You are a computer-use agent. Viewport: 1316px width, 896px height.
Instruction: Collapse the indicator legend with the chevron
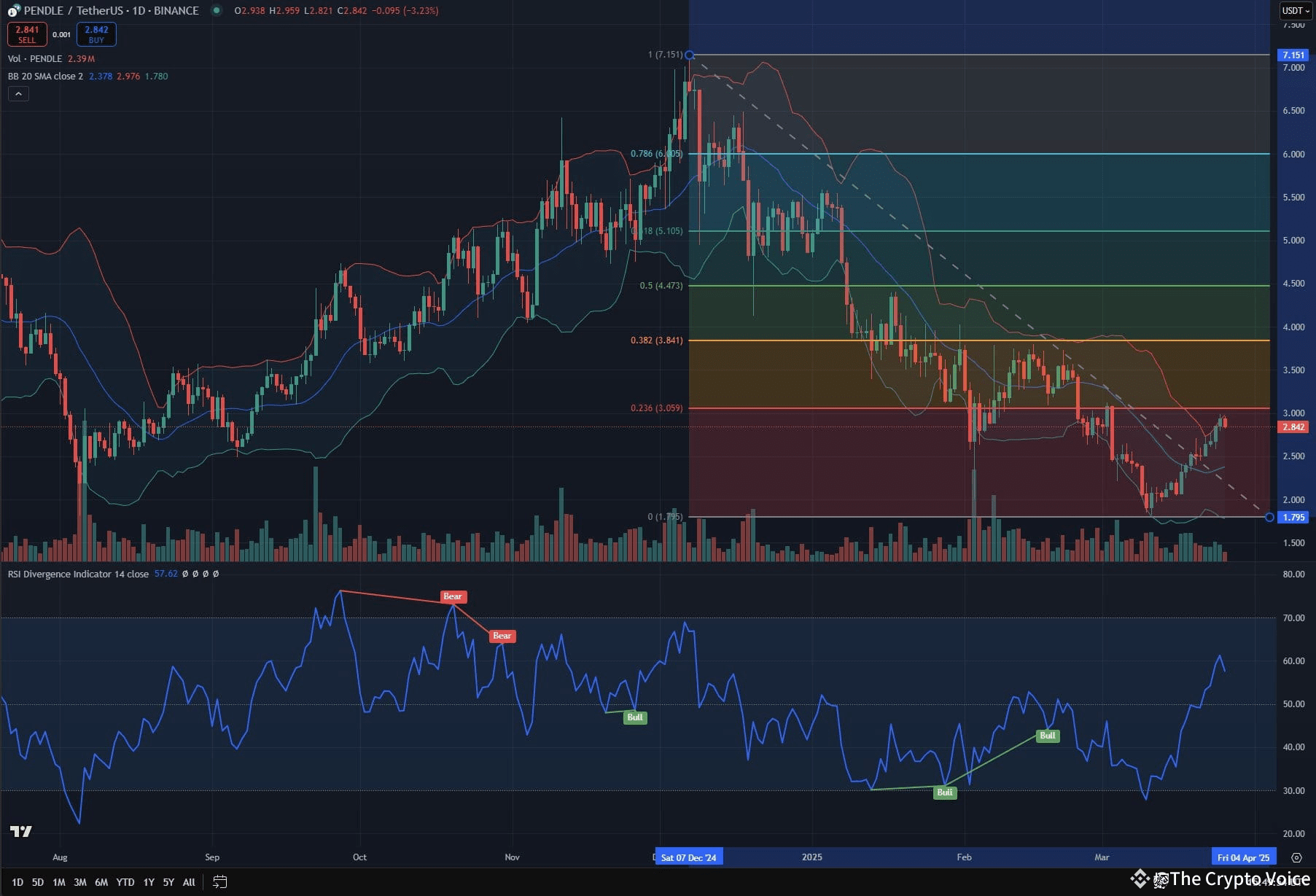(18, 94)
